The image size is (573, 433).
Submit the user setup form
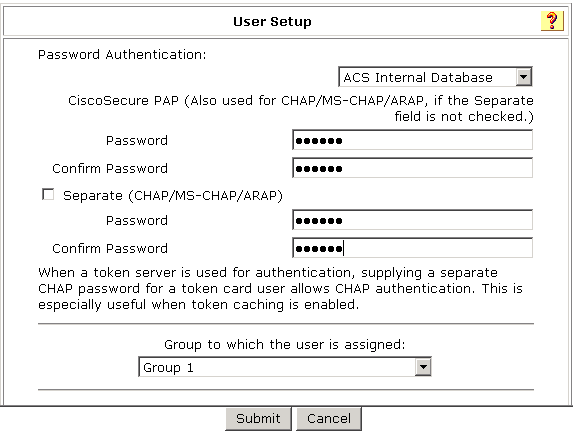coord(258,418)
